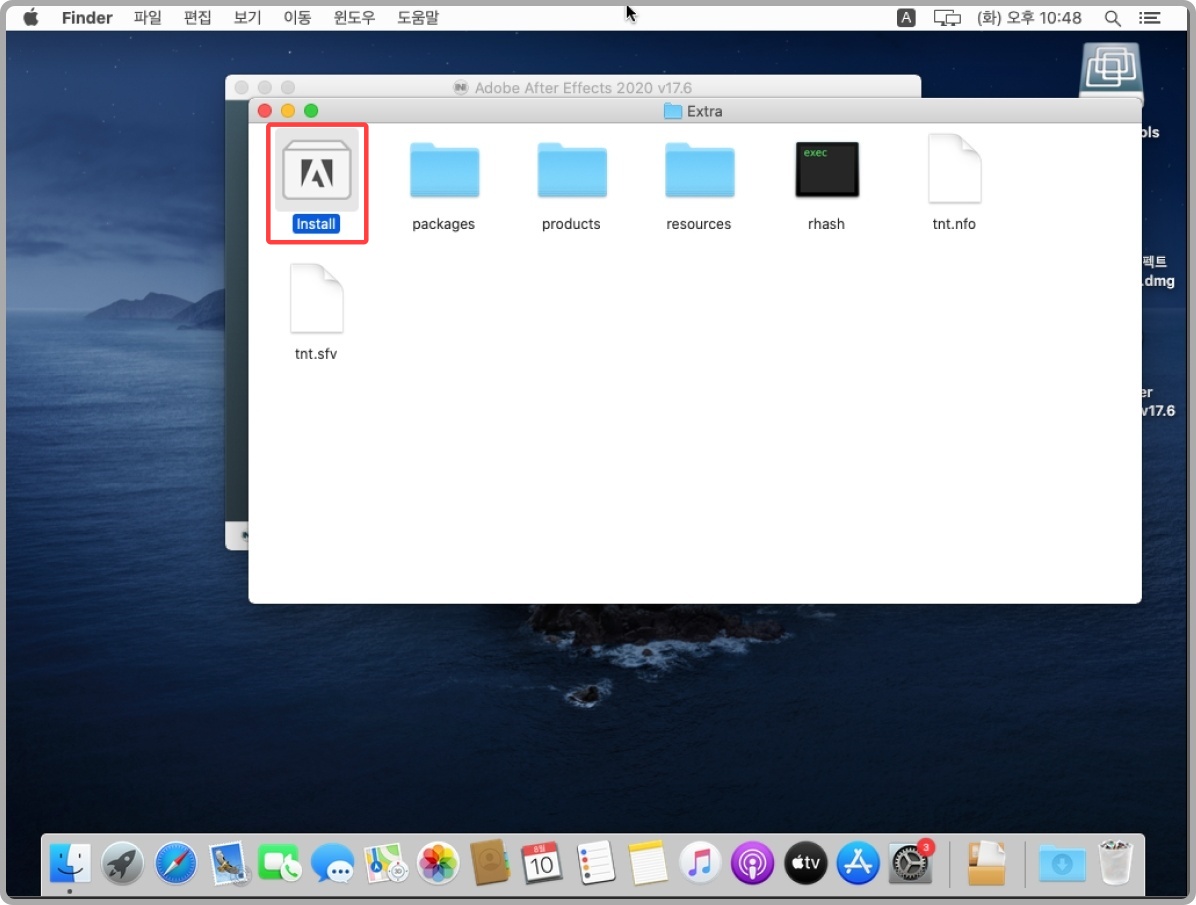Open Maps from the Dock
This screenshot has height=905, width=1196.
click(x=385, y=864)
